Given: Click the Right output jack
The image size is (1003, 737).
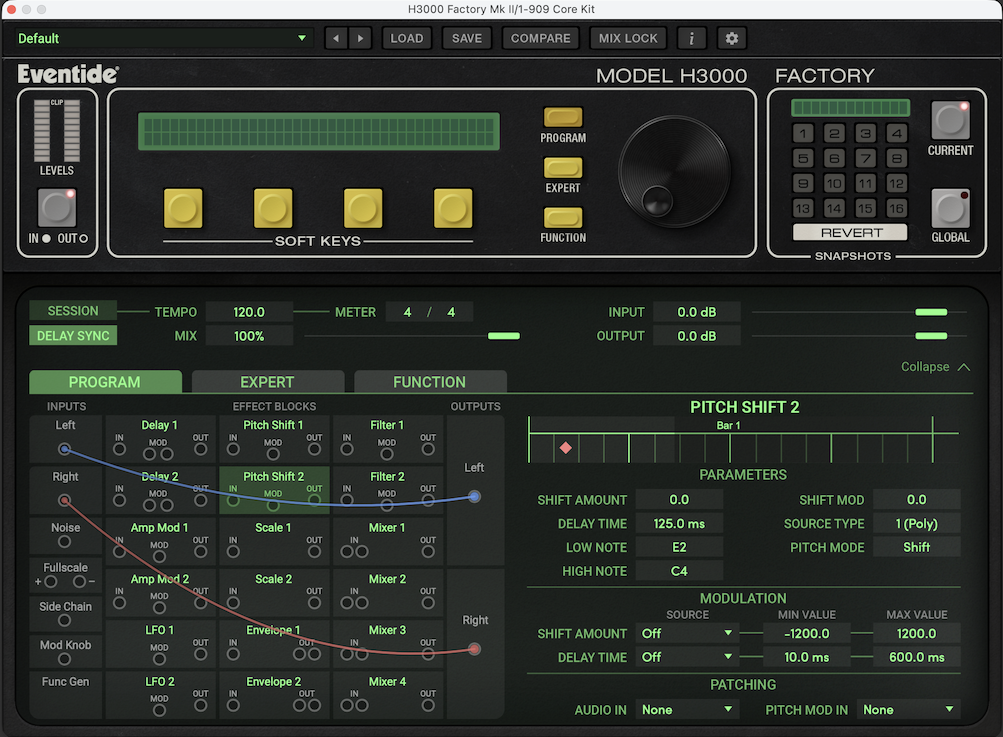Looking at the screenshot, I should [x=474, y=649].
